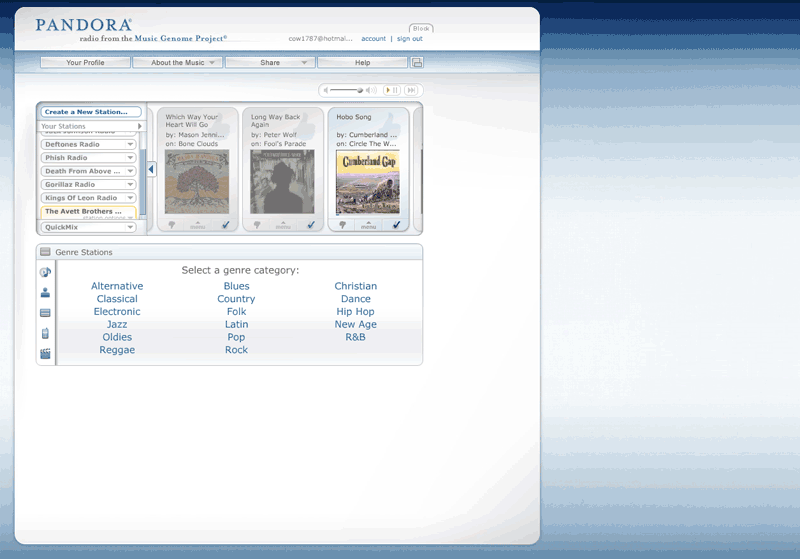Choose the Dance genre
The image size is (800, 559).
pyautogui.click(x=356, y=299)
